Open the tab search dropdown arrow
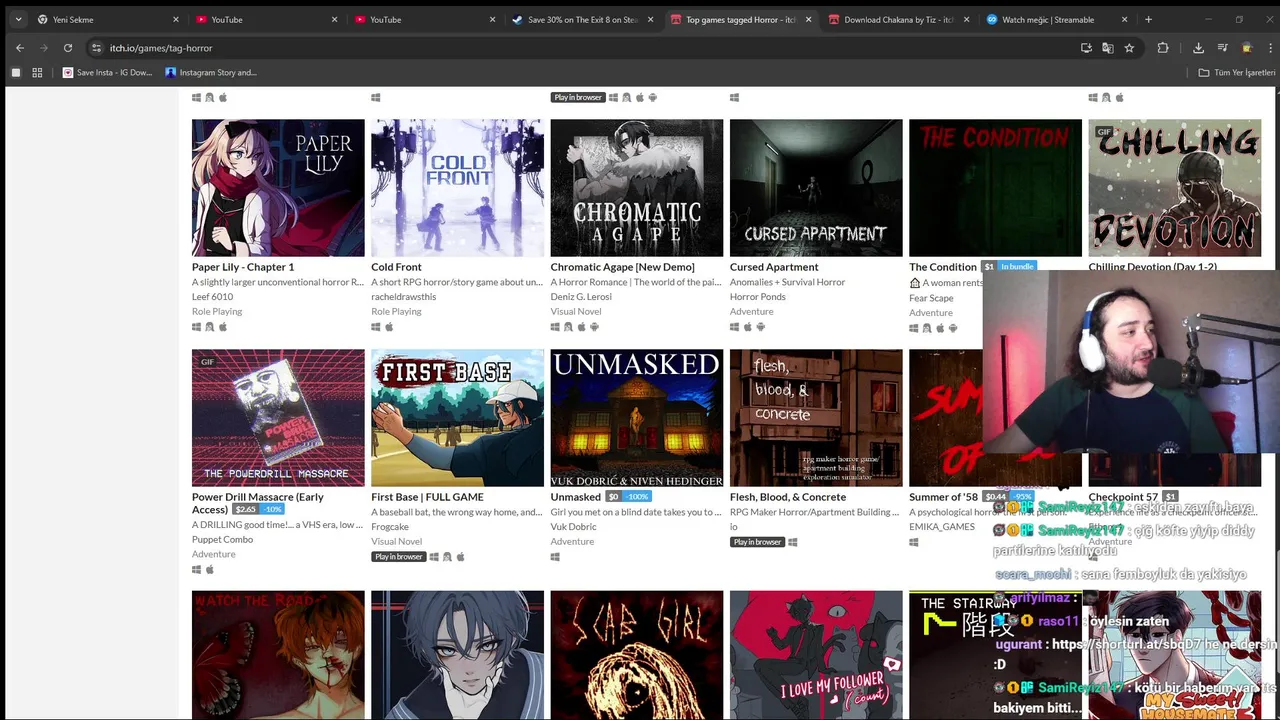 click(18, 19)
